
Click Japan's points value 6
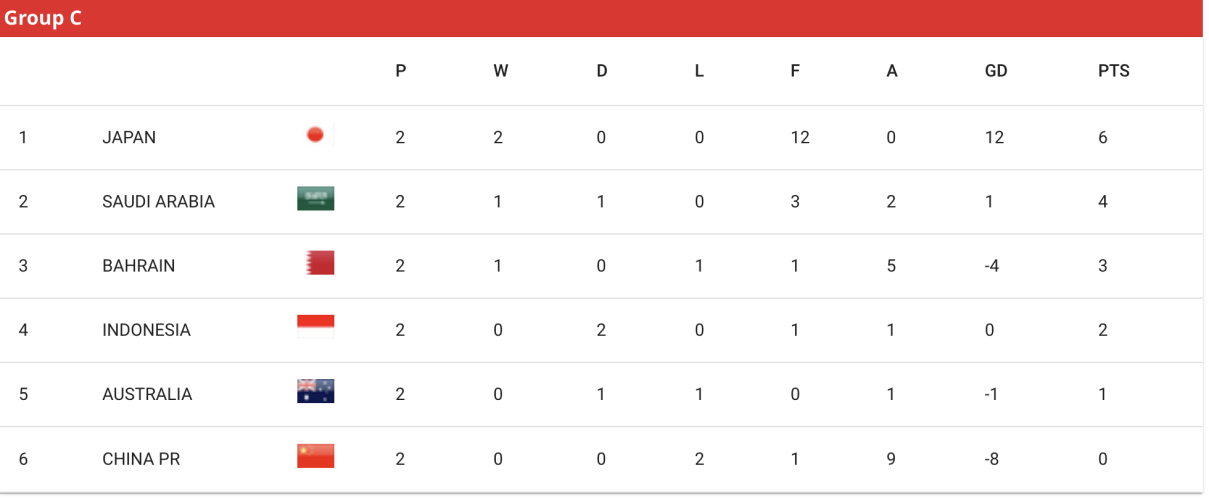1103,137
